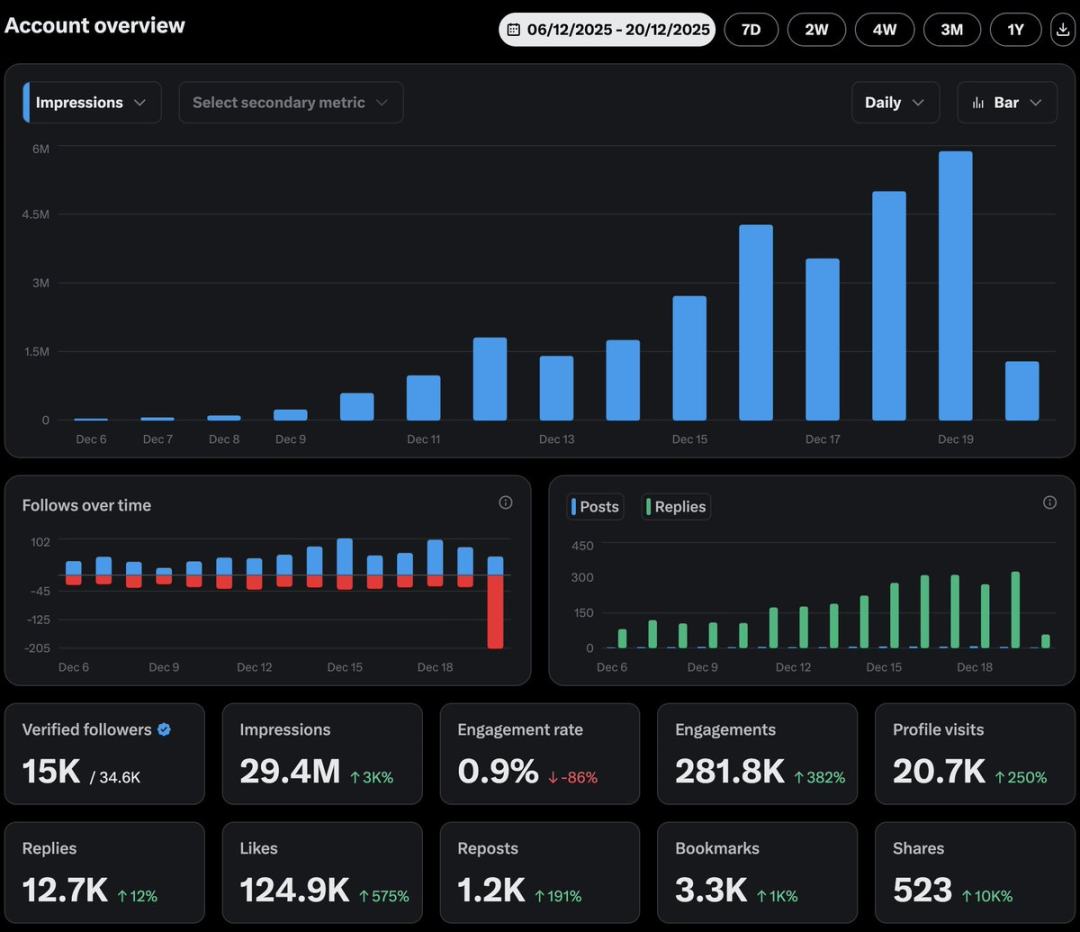Select the 4W time range
This screenshot has height=932, width=1080.
pos(884,30)
